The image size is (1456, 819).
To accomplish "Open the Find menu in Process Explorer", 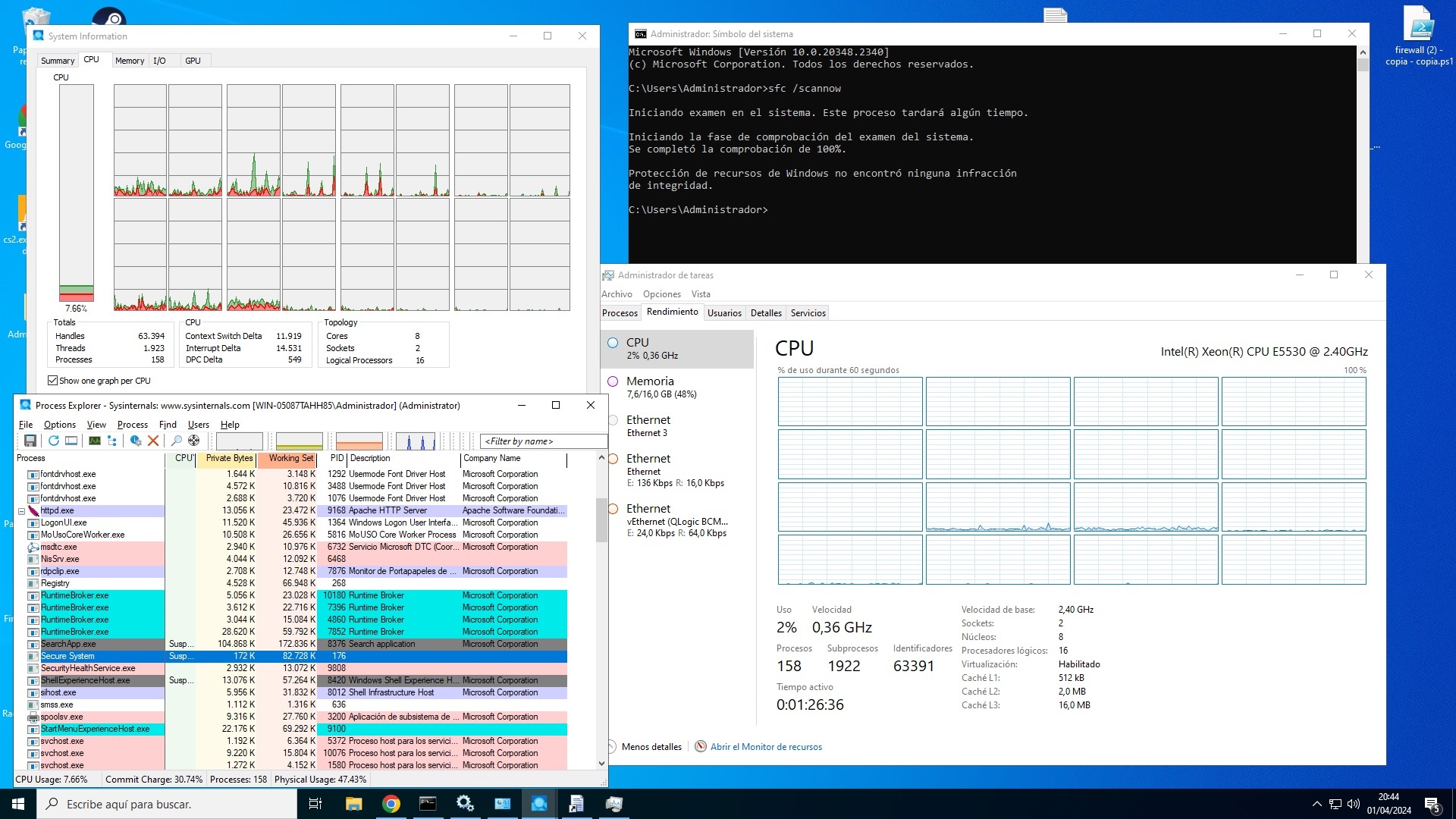I will click(x=168, y=425).
